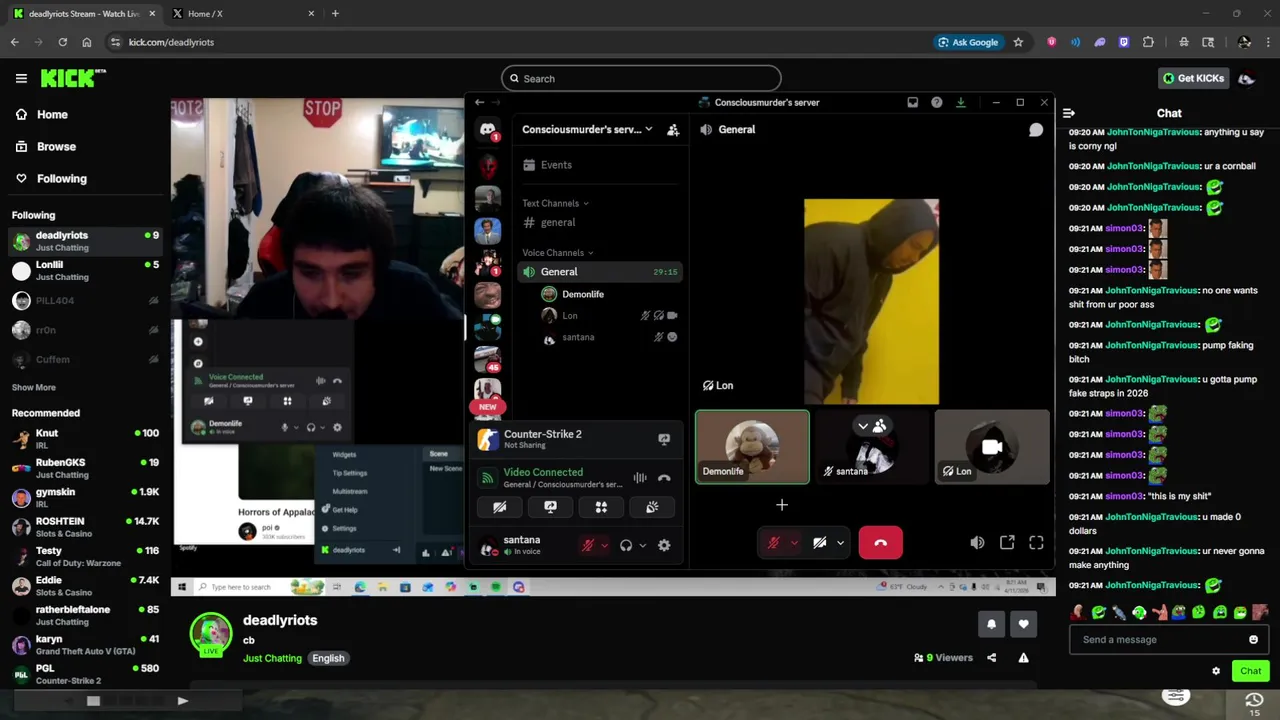Open the general text channel
This screenshot has height=720, width=1280.
tap(558, 223)
